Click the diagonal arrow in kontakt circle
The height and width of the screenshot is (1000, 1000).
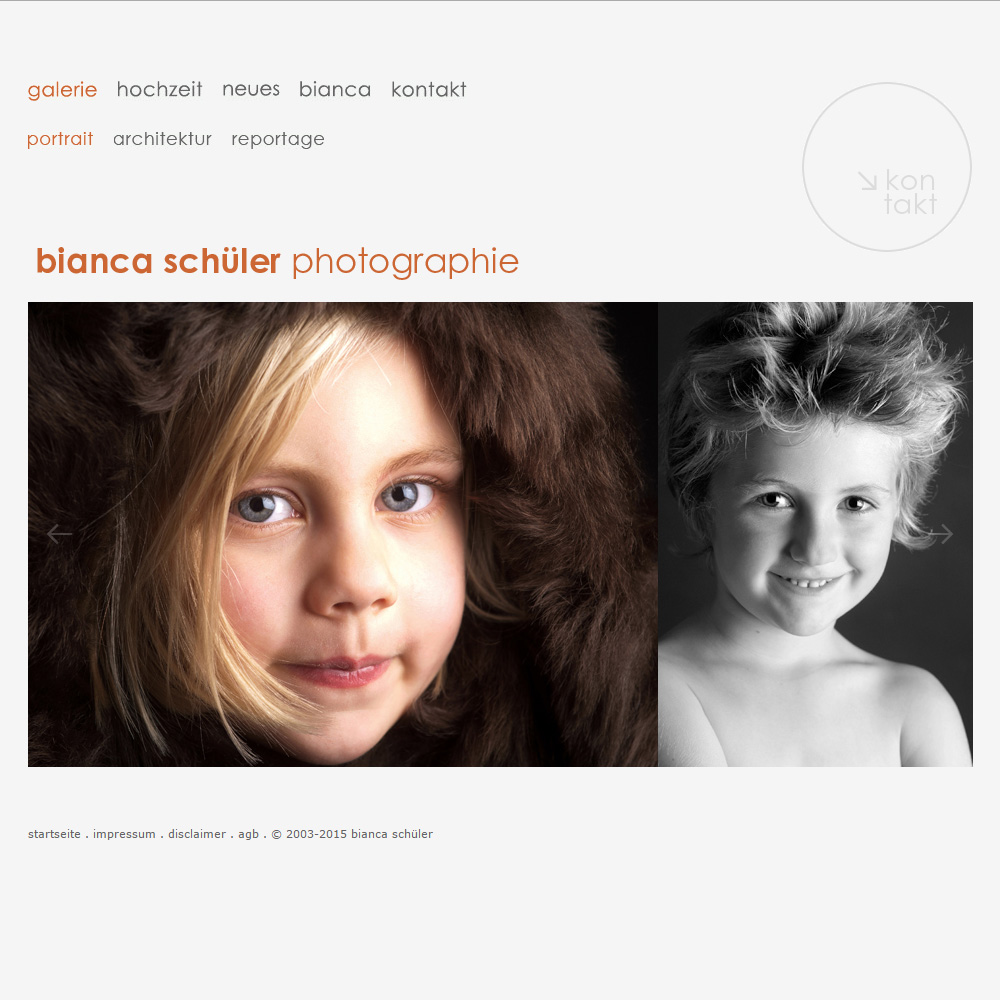click(x=867, y=181)
